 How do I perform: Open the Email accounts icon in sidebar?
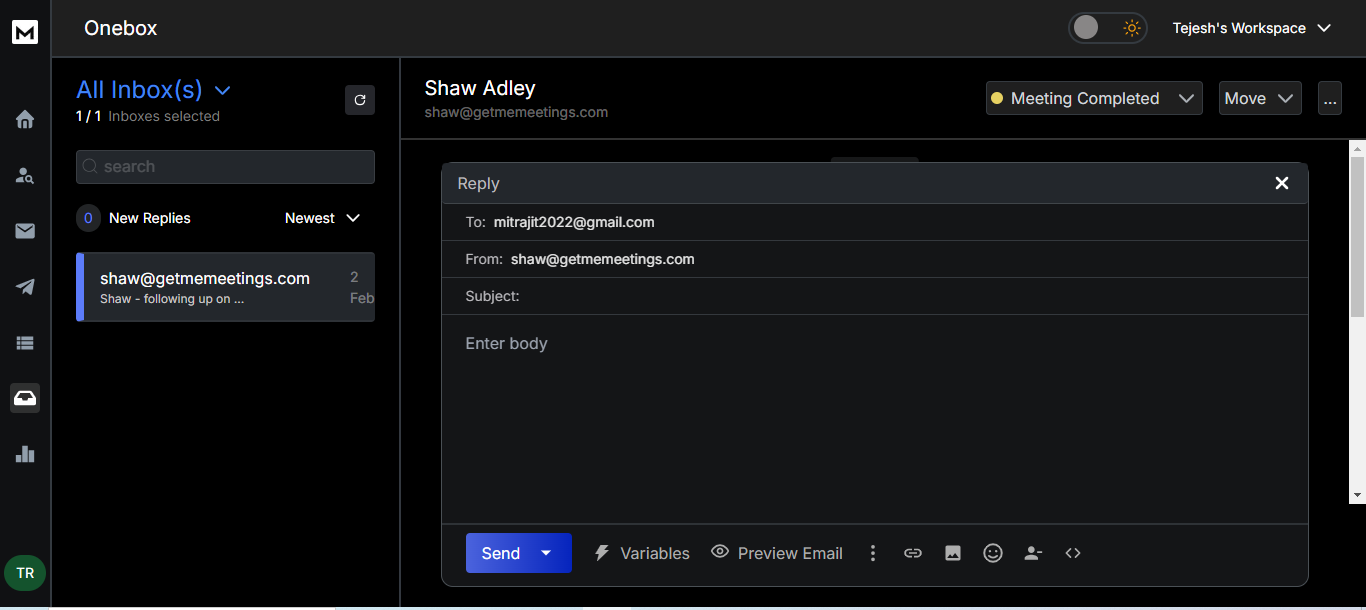click(24, 231)
